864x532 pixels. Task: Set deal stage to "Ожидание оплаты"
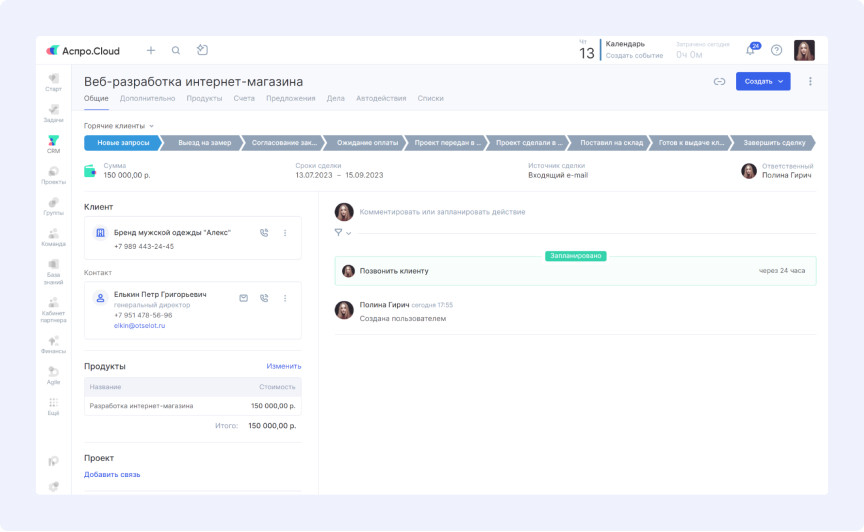coord(366,144)
